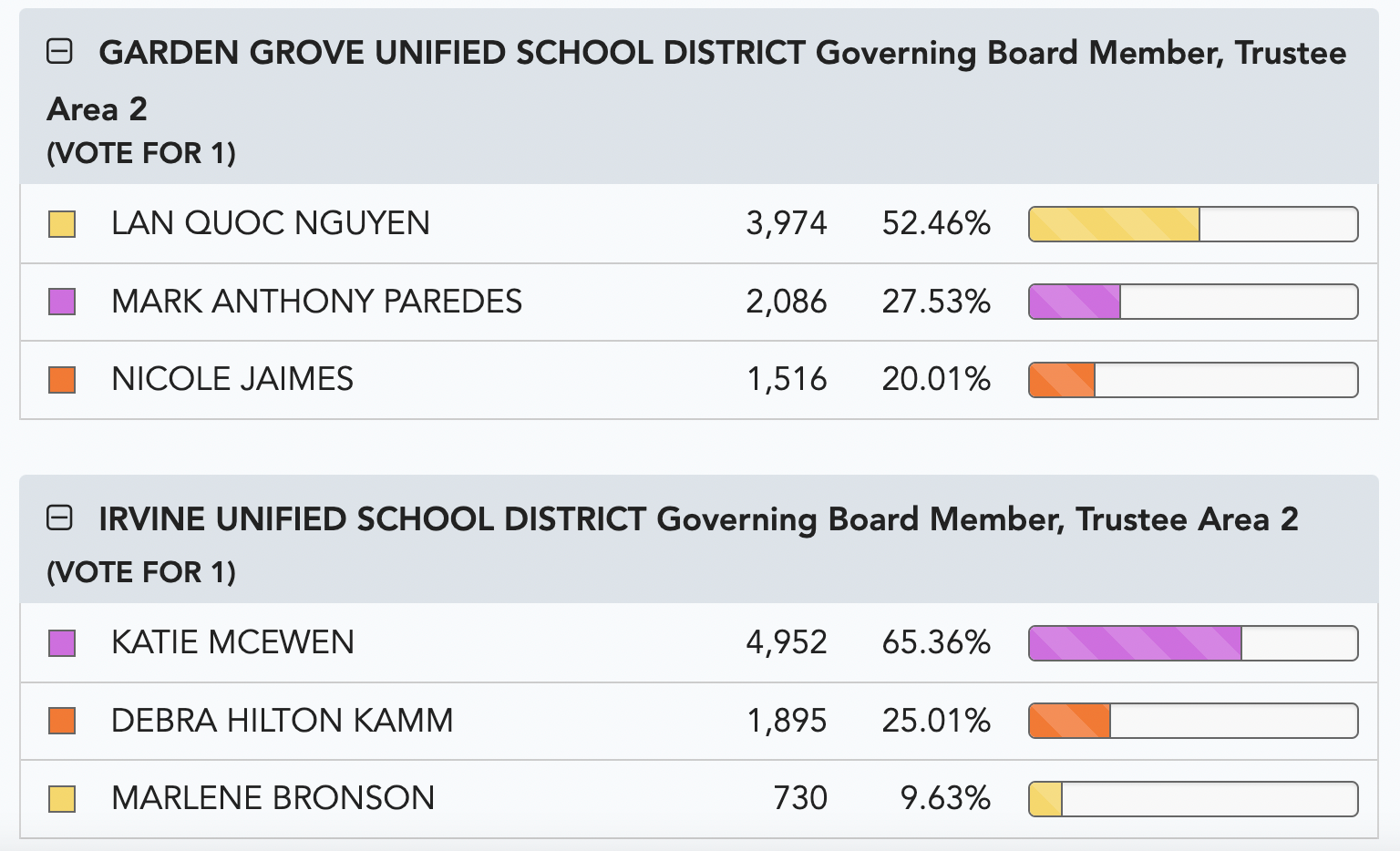This screenshot has width=1400, height=851.
Task: Click Nicole Jaimes' orange color swatch
Action: (x=62, y=380)
